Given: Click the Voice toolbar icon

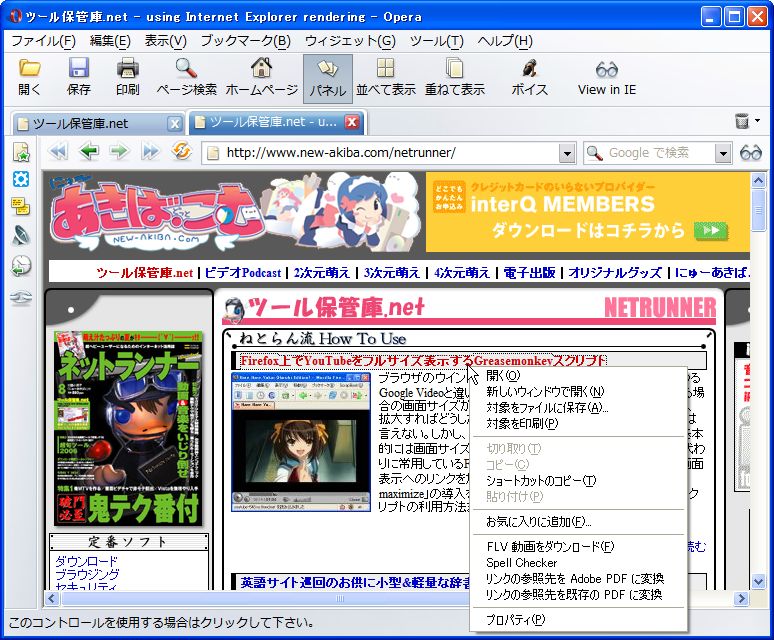Looking at the screenshot, I should pos(530,68).
